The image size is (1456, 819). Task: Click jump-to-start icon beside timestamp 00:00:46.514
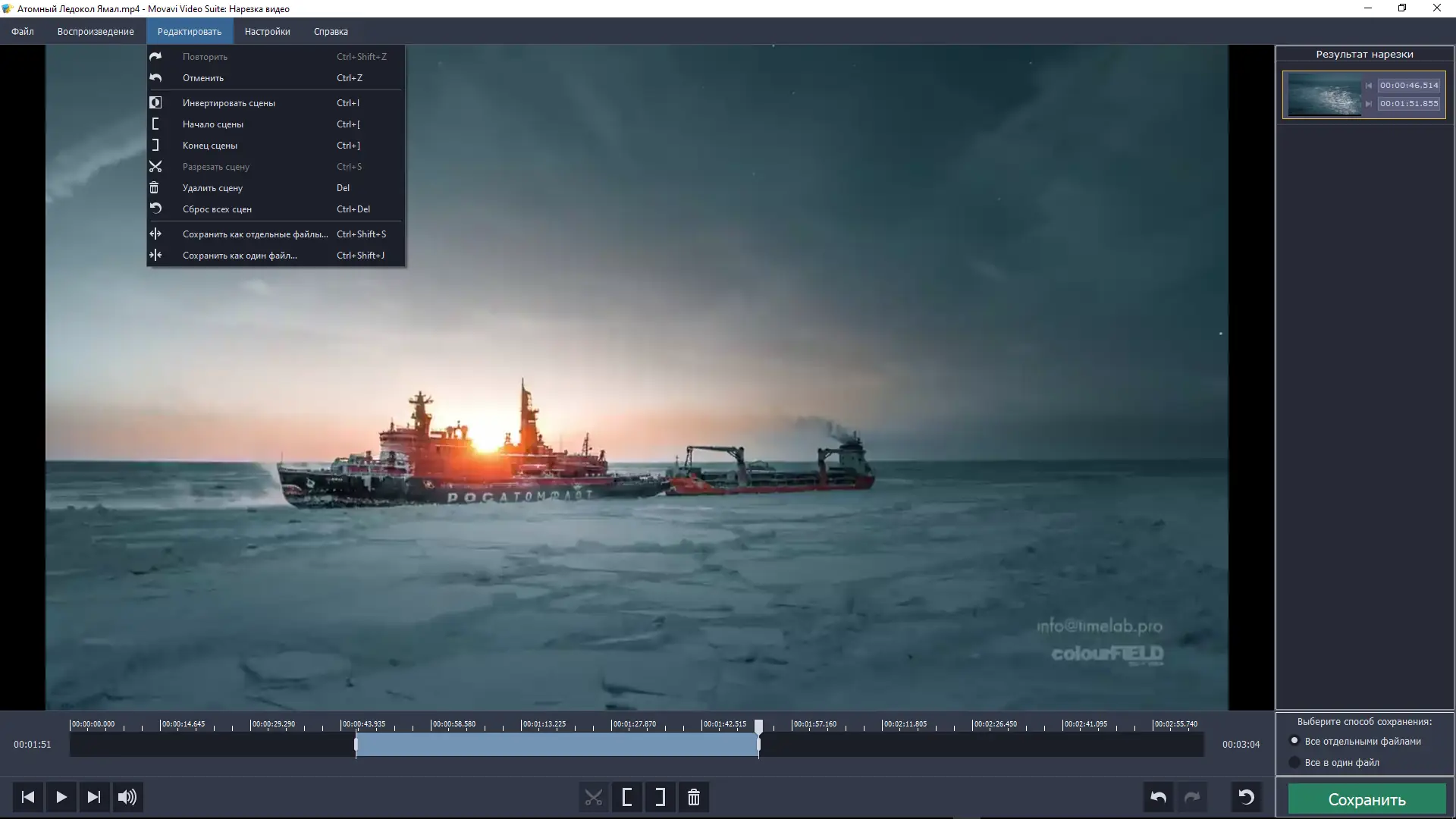1370,85
